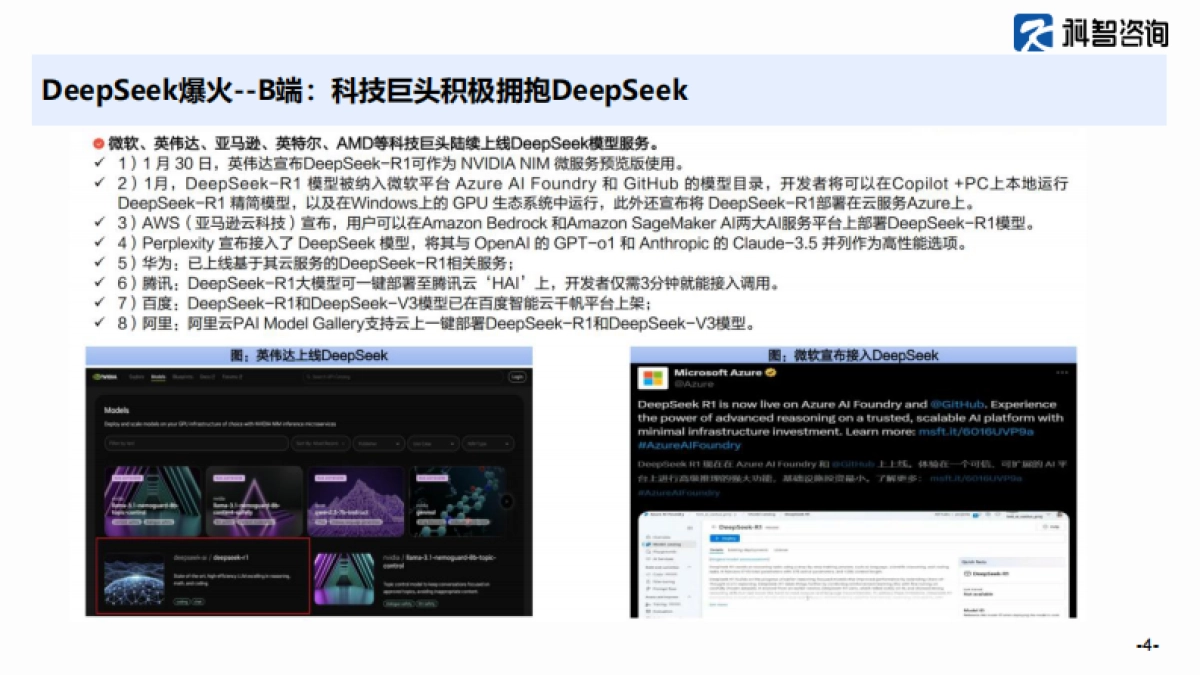Collapse the Azure AI Foundry sidebar
The height and width of the screenshot is (675, 1200).
coord(689,527)
